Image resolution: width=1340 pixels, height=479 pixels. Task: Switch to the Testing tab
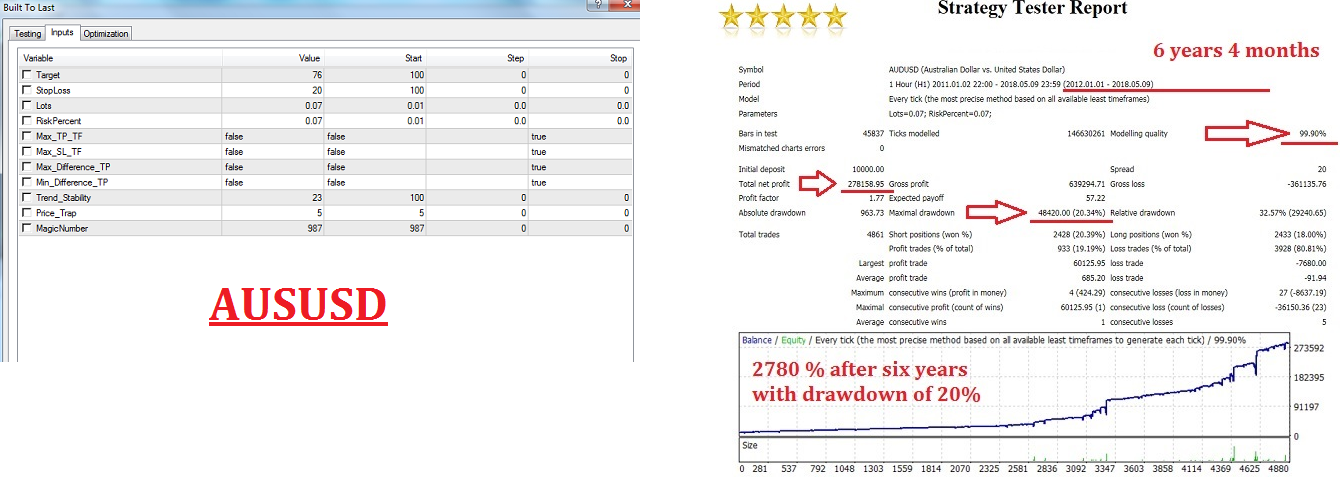point(27,34)
